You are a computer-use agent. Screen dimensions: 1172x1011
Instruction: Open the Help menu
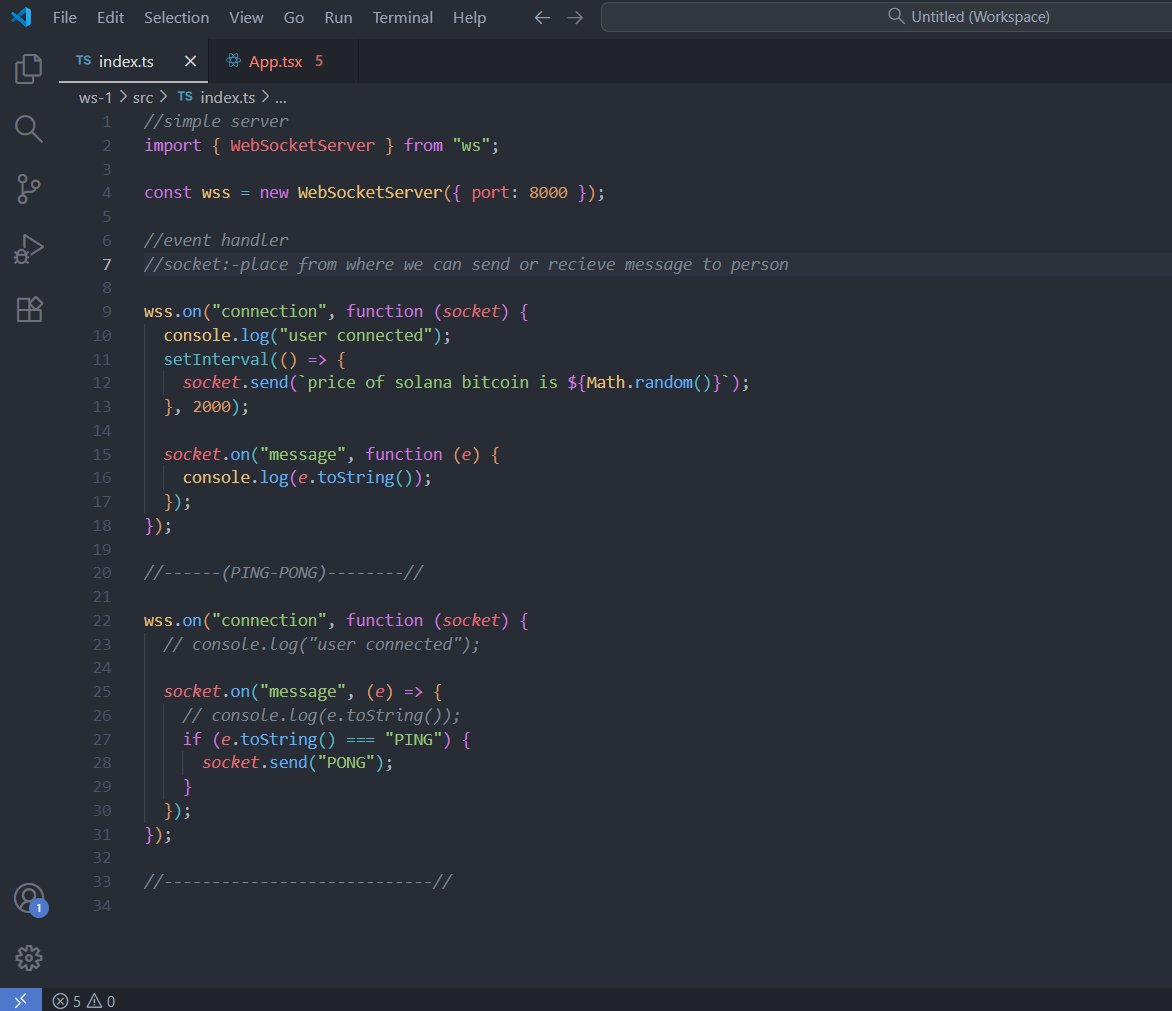click(469, 17)
